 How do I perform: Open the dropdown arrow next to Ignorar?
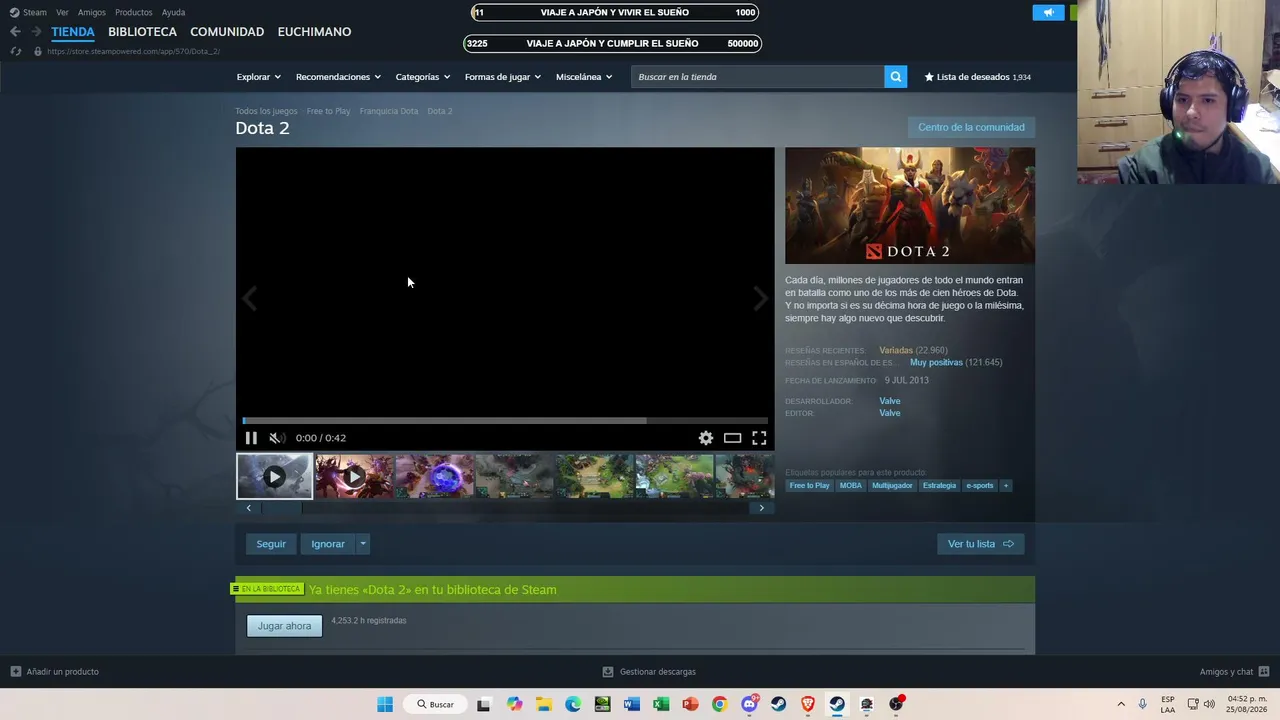click(x=363, y=544)
